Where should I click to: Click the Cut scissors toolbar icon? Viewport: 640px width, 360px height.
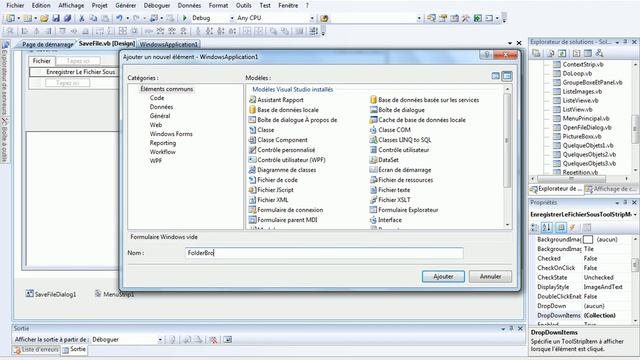pos(81,18)
